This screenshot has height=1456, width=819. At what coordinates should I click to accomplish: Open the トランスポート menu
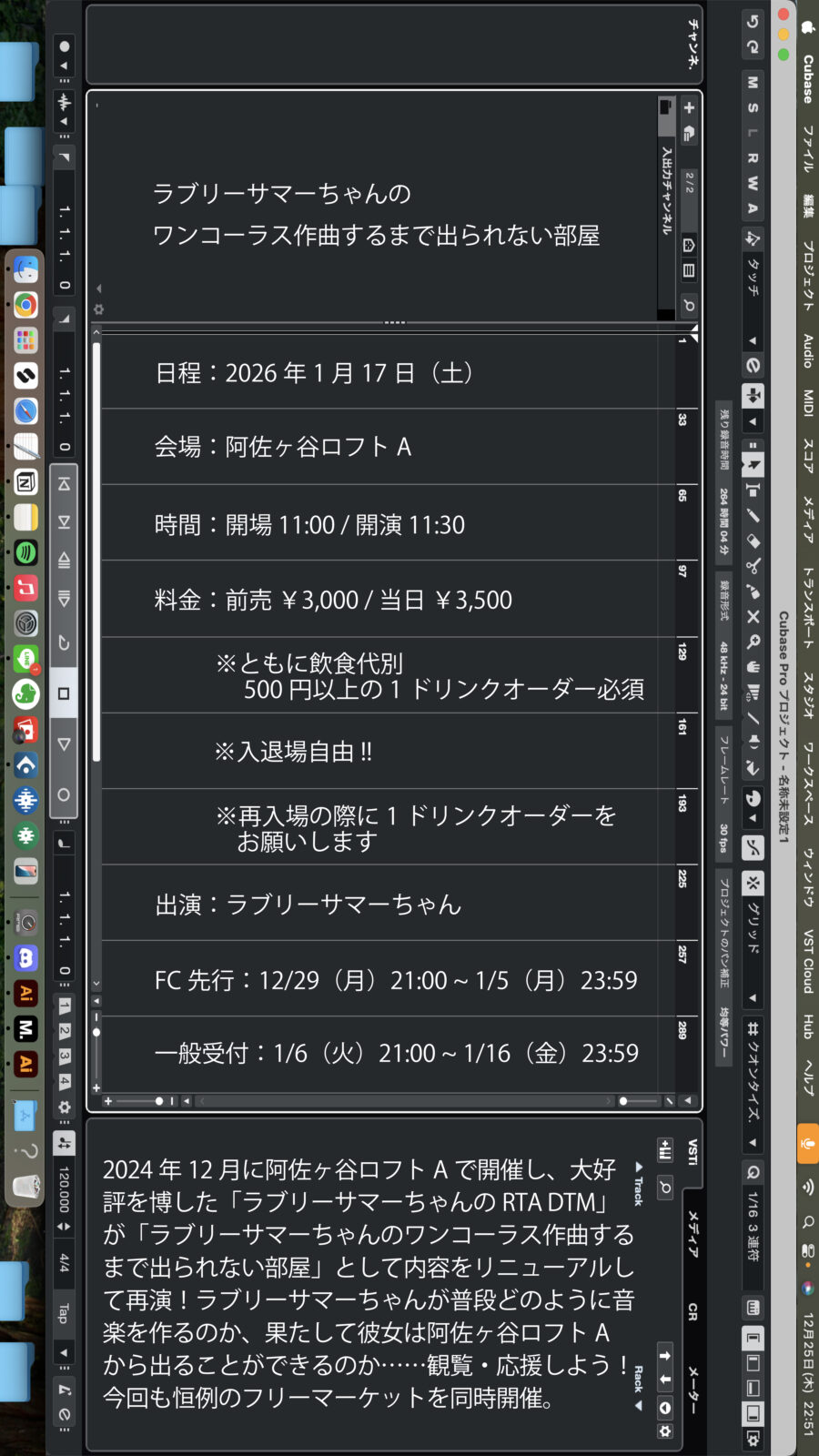(807, 607)
